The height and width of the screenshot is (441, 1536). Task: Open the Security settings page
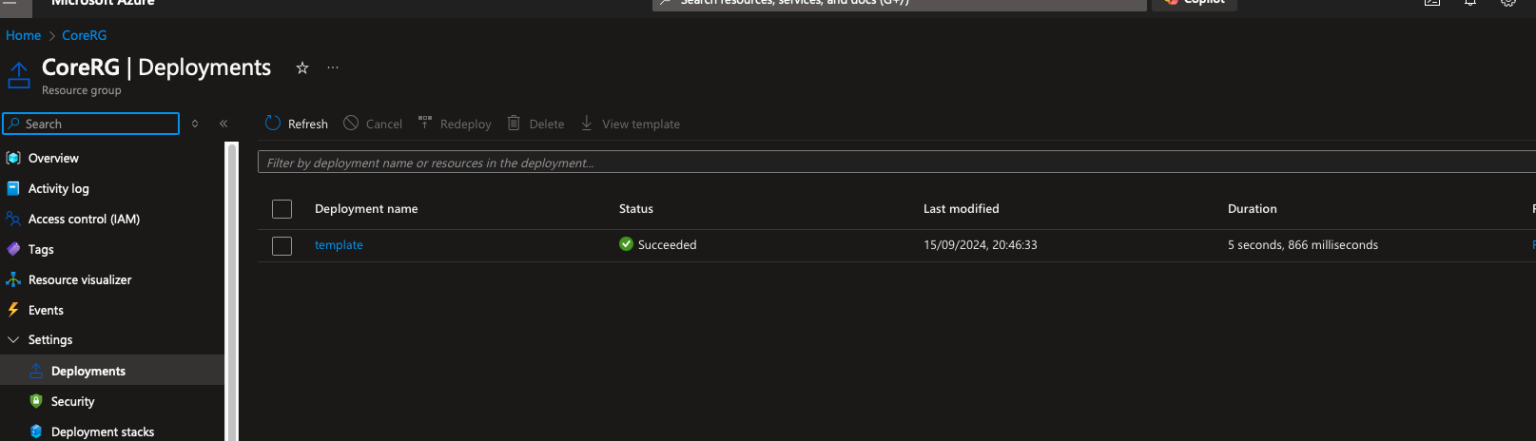pos(72,401)
